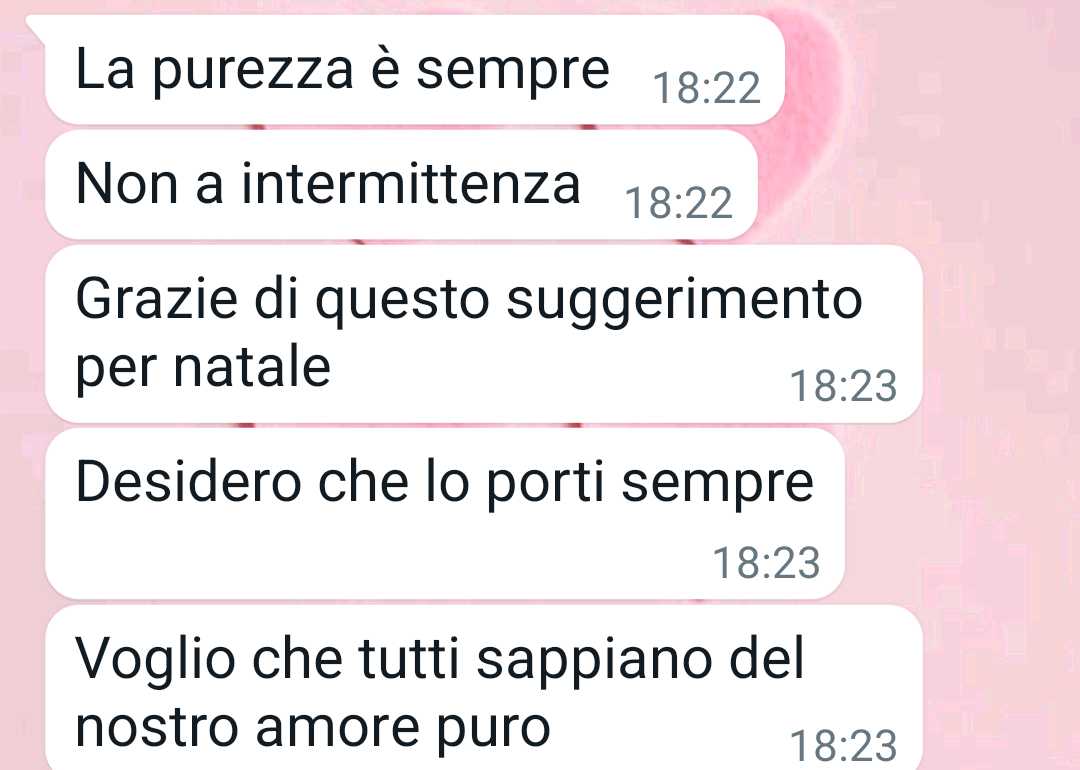The image size is (1080, 770).
Task: Select the "Grazie di questo suggerimento" message line
Action: click(x=468, y=299)
